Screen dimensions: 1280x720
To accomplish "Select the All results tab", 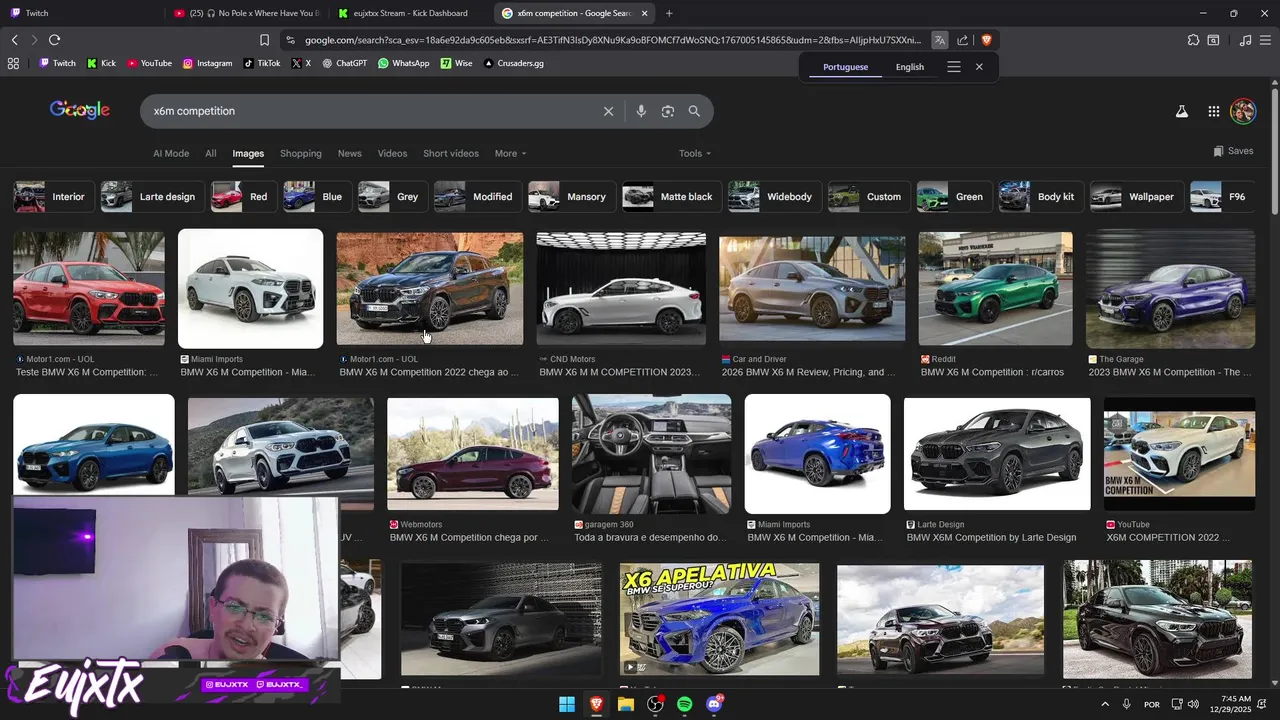I will point(211,153).
